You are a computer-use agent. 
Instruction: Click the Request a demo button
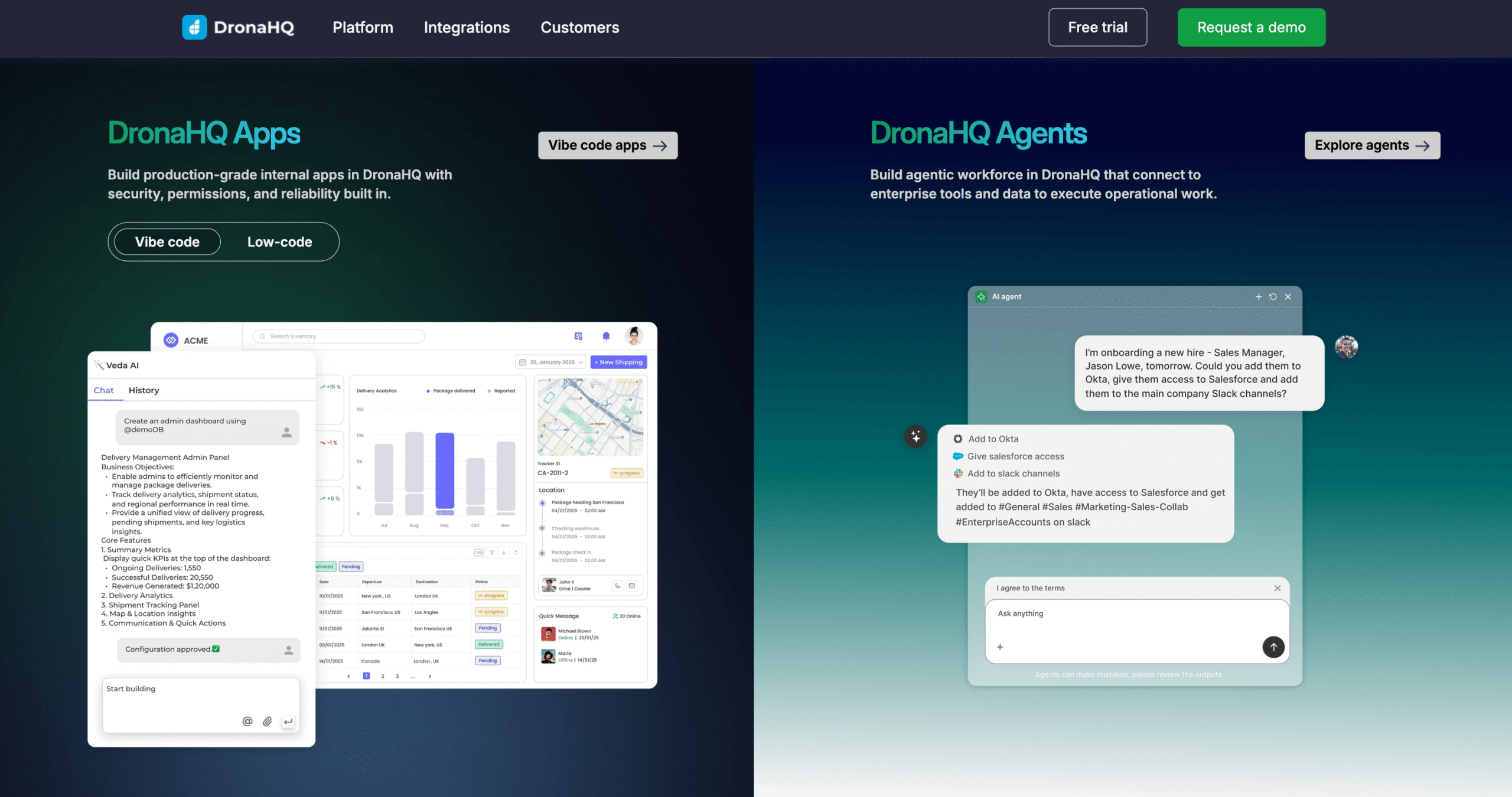[1251, 27]
